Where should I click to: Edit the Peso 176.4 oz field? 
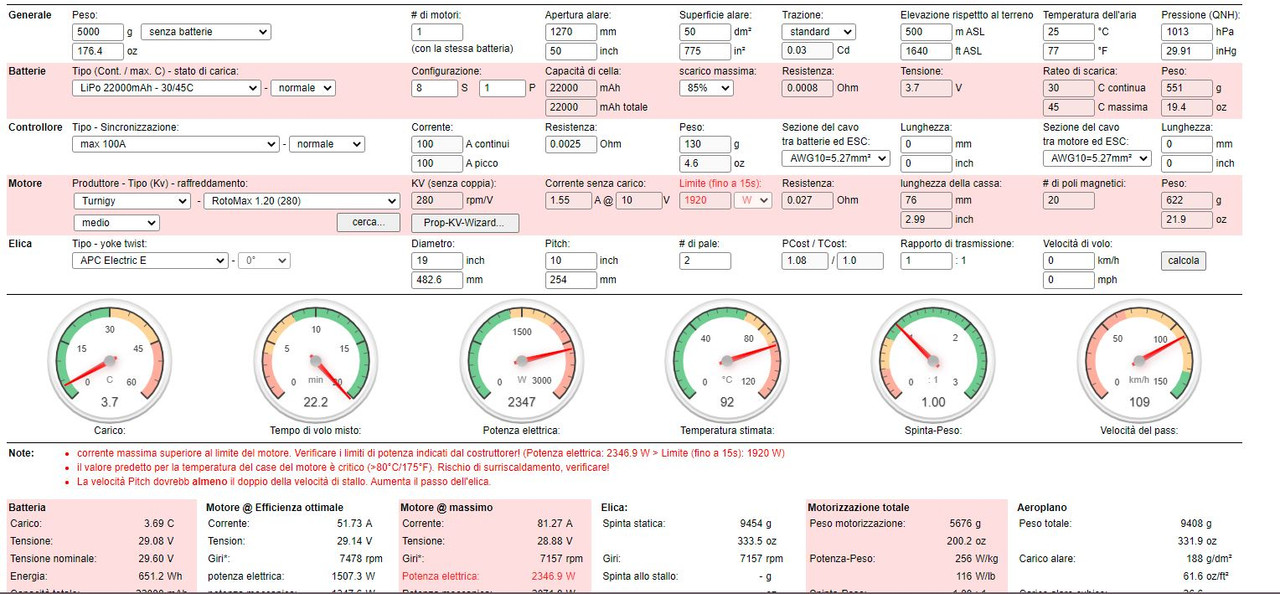click(97, 51)
